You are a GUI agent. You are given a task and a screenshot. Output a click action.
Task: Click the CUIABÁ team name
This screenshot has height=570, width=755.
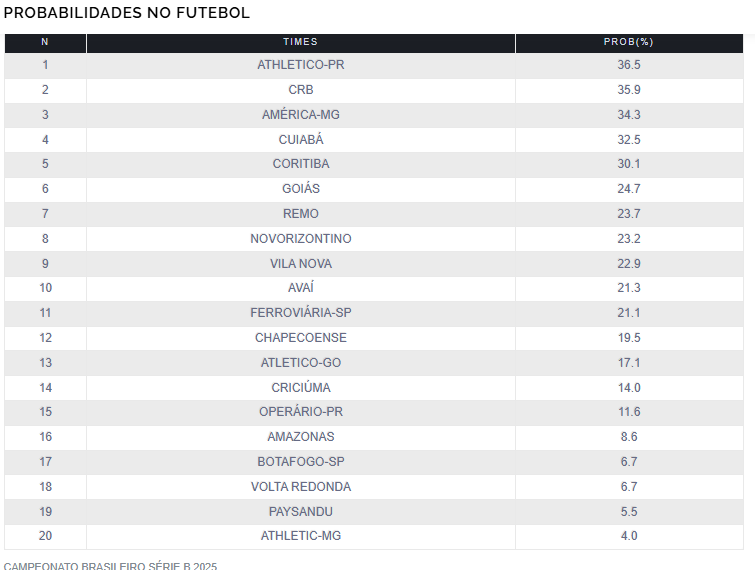pyautogui.click(x=300, y=140)
